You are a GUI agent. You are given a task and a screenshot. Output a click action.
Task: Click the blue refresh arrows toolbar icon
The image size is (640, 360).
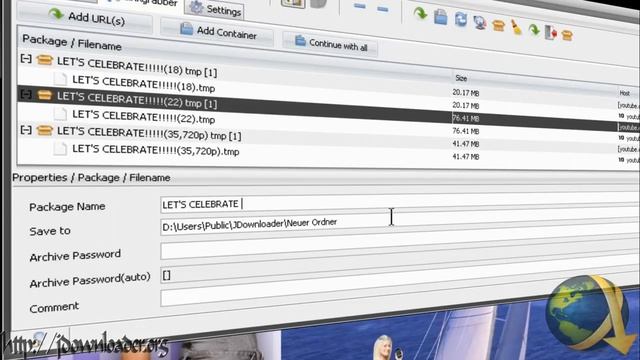461,19
